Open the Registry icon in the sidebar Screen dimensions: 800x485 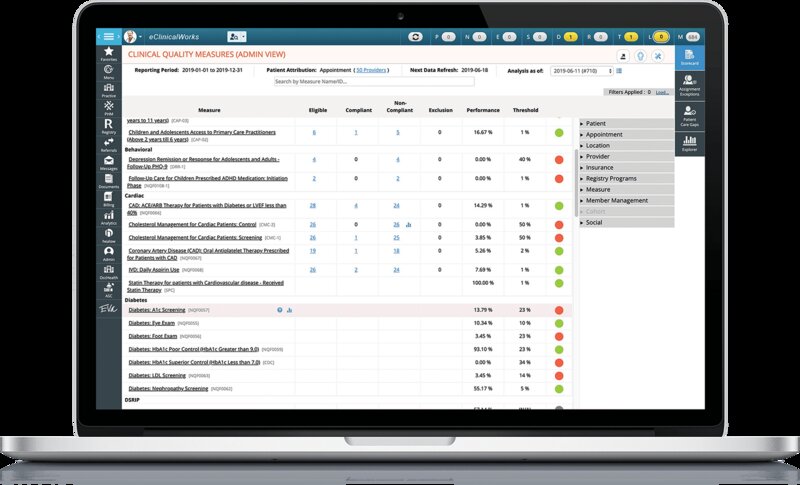[x=109, y=126]
